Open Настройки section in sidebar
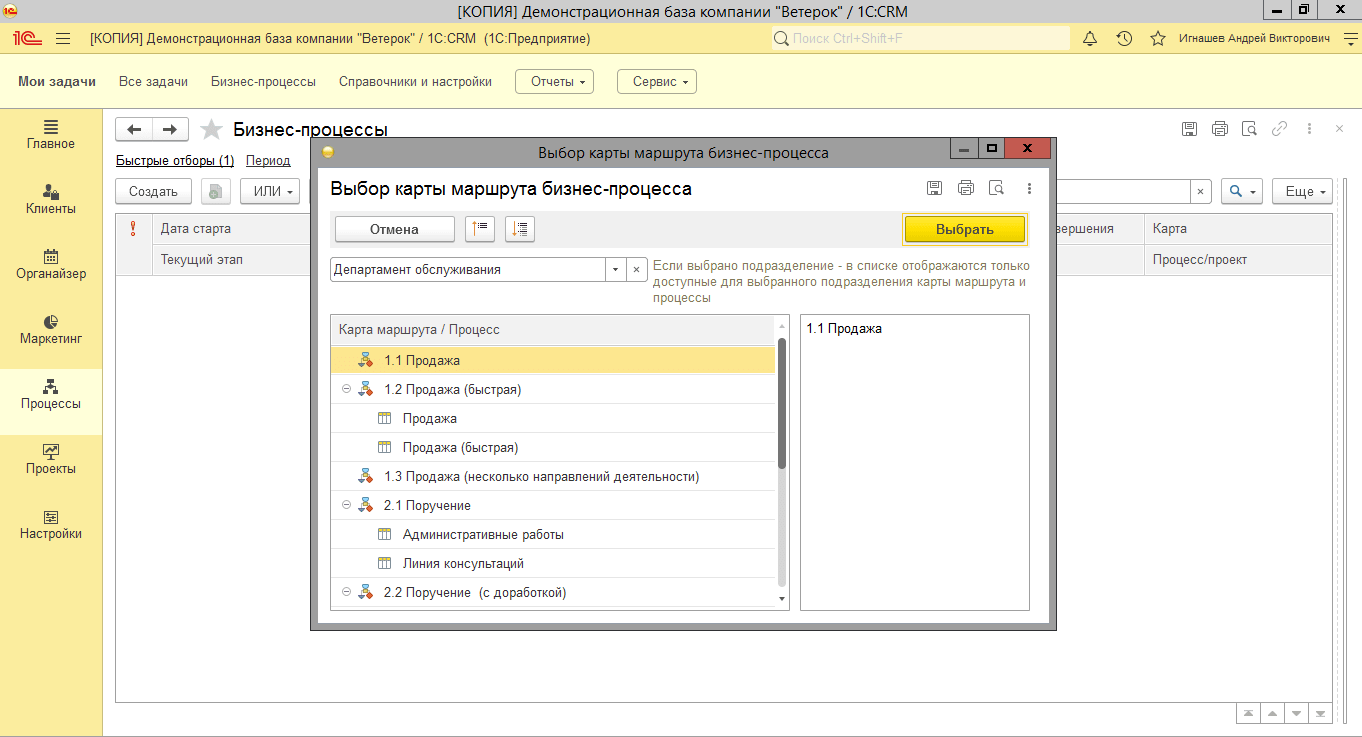1362x737 pixels. 51,524
